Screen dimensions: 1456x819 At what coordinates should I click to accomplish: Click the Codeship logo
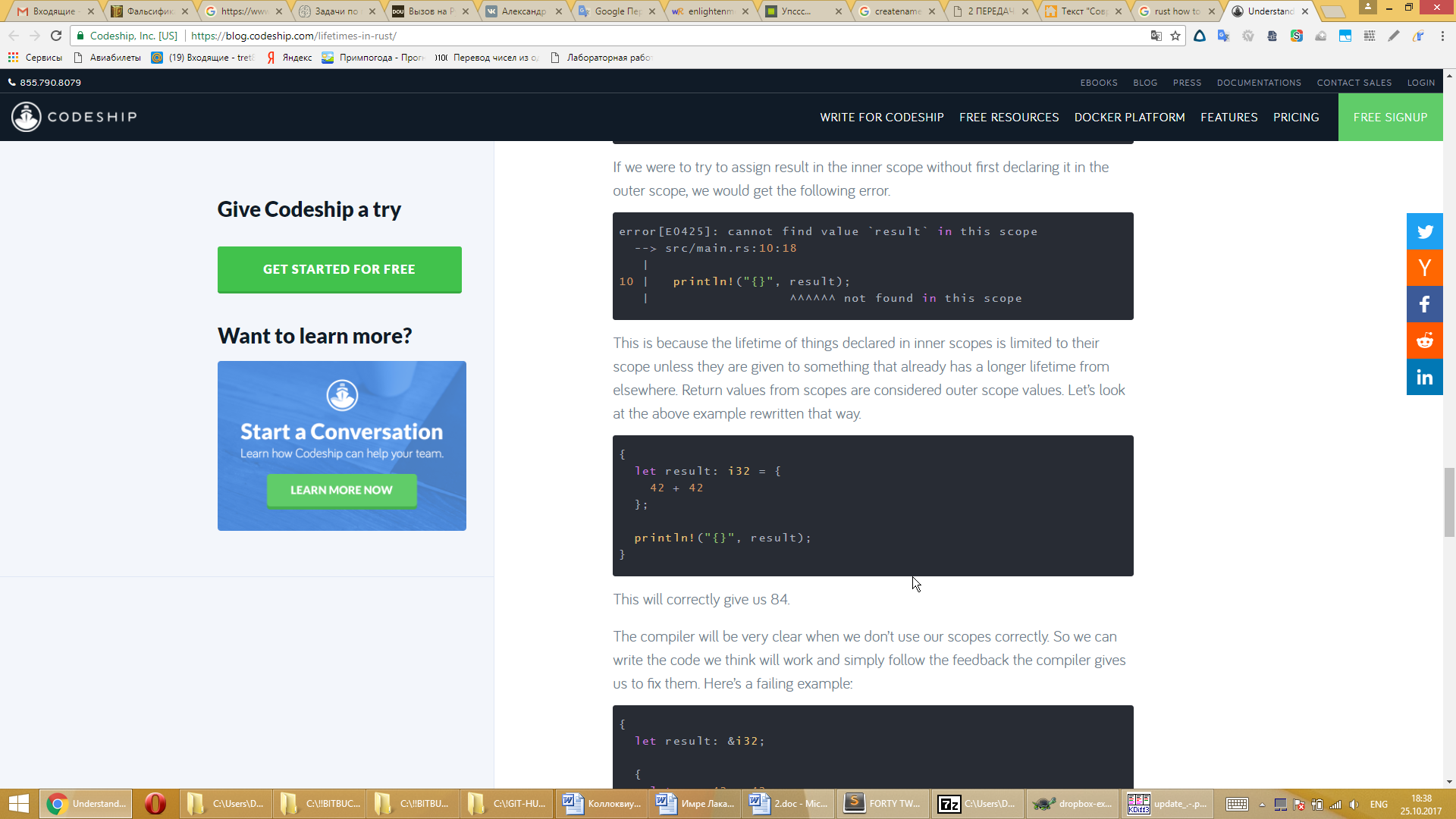coord(74,117)
